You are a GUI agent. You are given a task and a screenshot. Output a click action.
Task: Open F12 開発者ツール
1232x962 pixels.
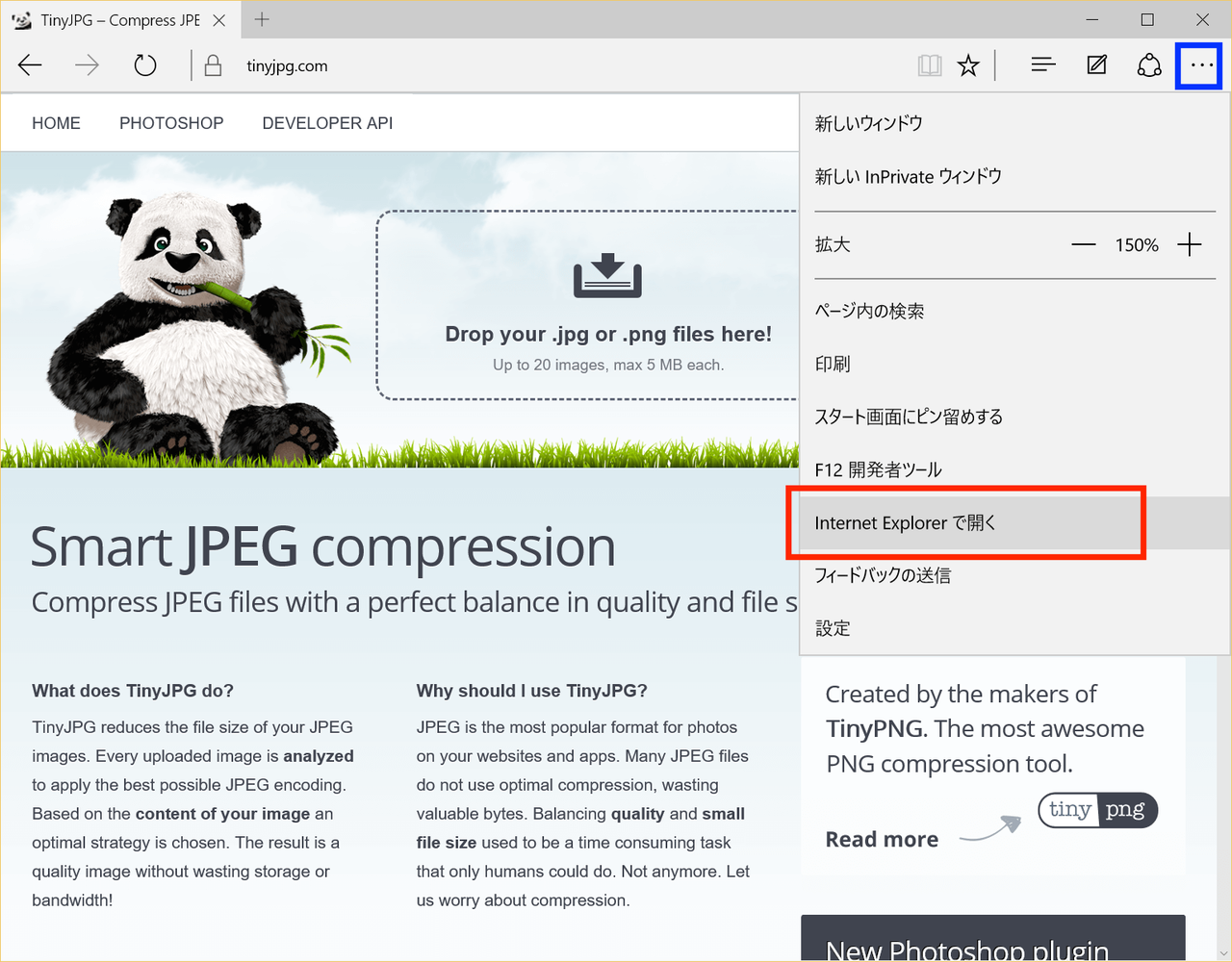1014,469
